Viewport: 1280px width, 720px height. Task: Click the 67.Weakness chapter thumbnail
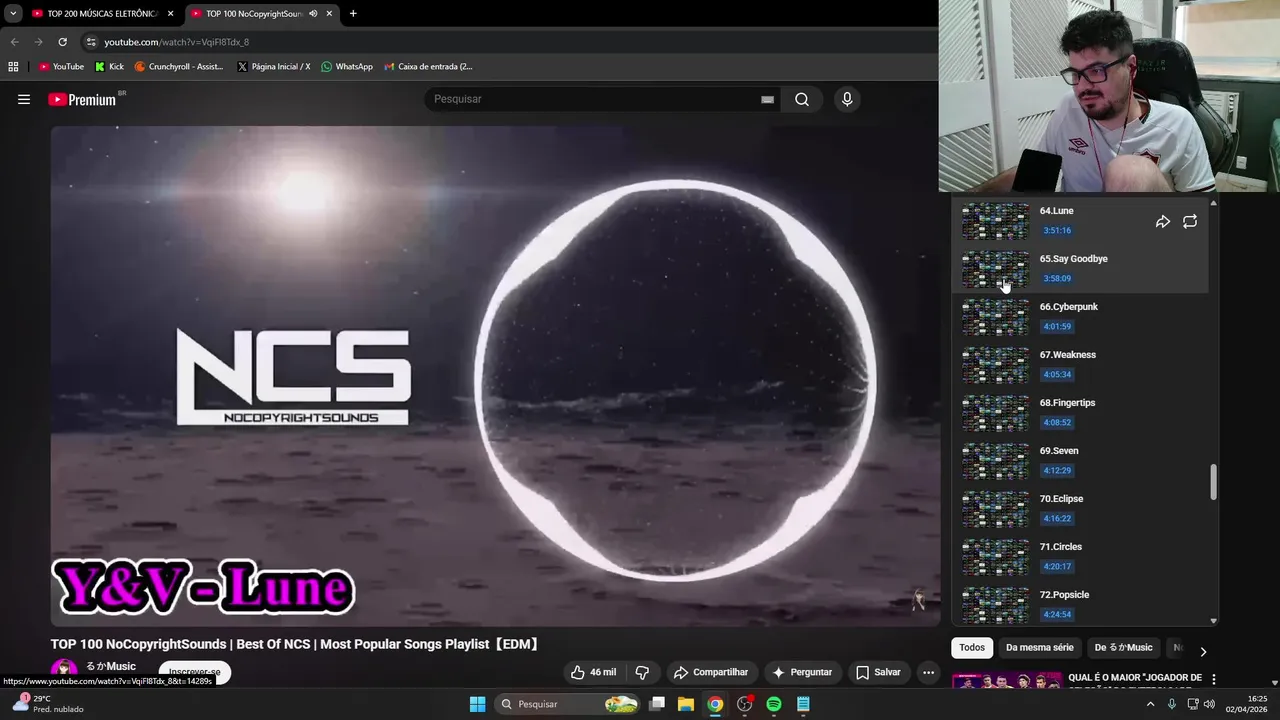(995, 366)
